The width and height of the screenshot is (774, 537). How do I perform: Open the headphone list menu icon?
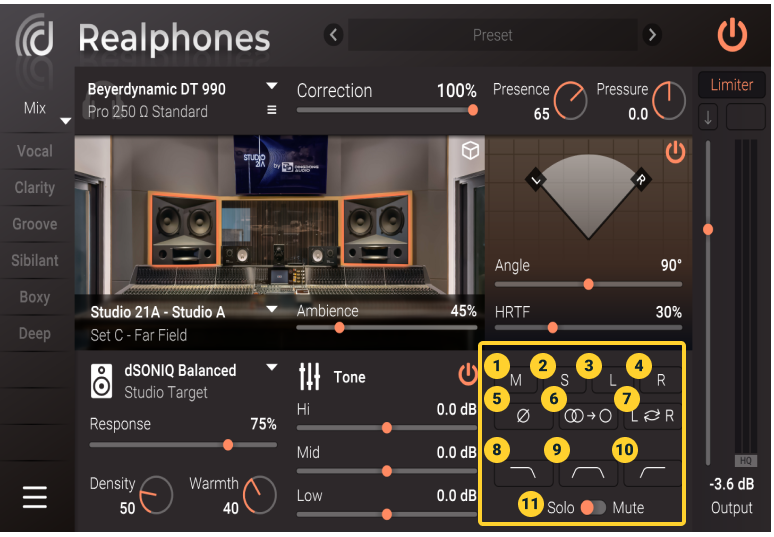(271, 110)
